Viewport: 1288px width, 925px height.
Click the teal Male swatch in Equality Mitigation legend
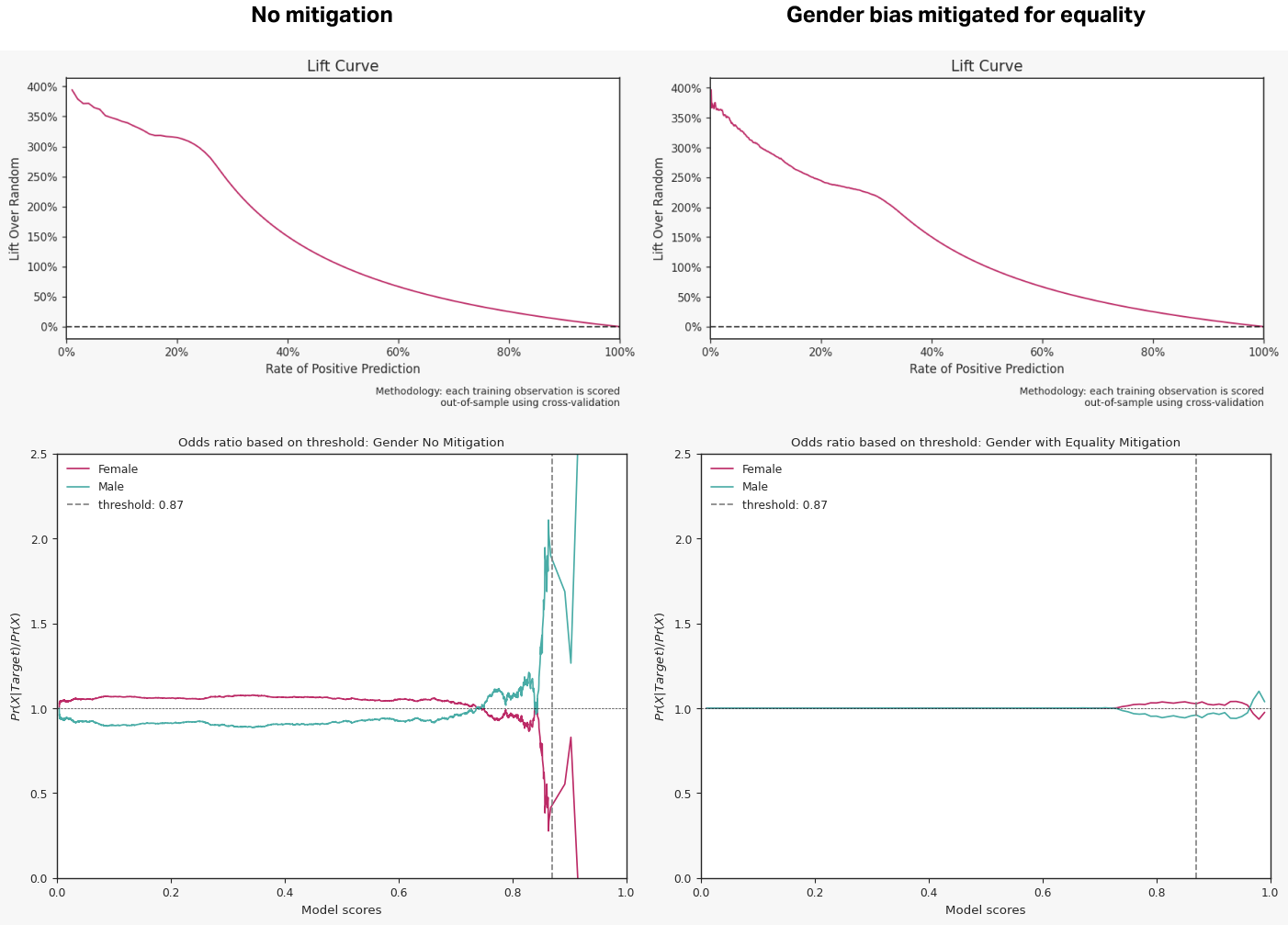(722, 487)
